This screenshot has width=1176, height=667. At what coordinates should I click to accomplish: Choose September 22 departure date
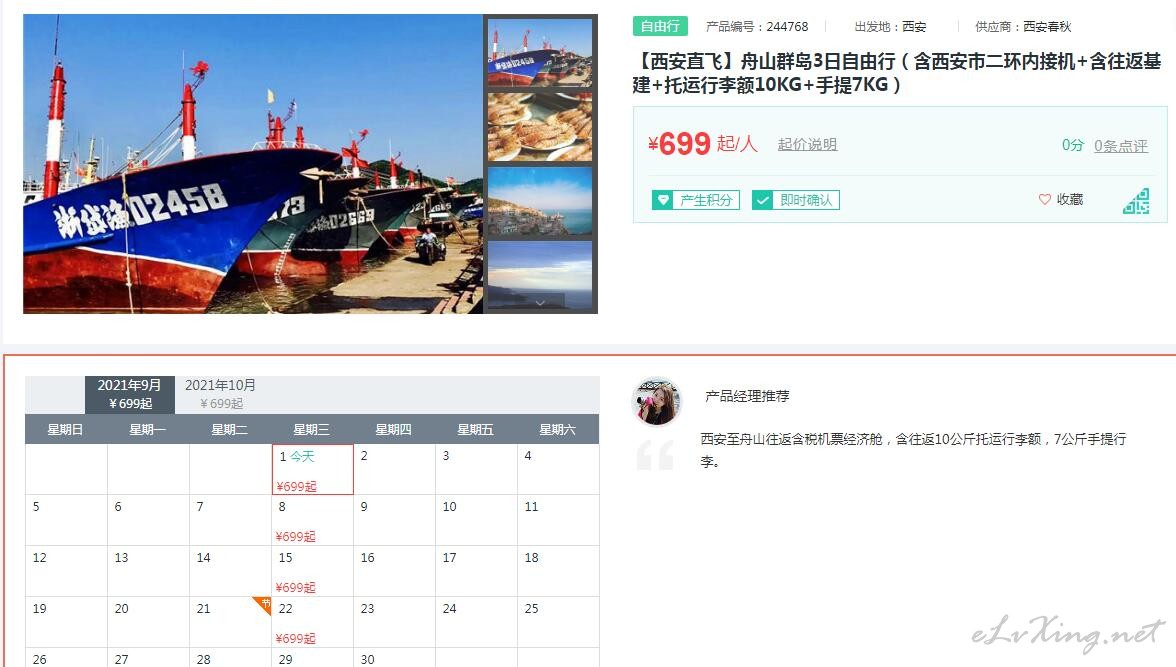tap(312, 622)
